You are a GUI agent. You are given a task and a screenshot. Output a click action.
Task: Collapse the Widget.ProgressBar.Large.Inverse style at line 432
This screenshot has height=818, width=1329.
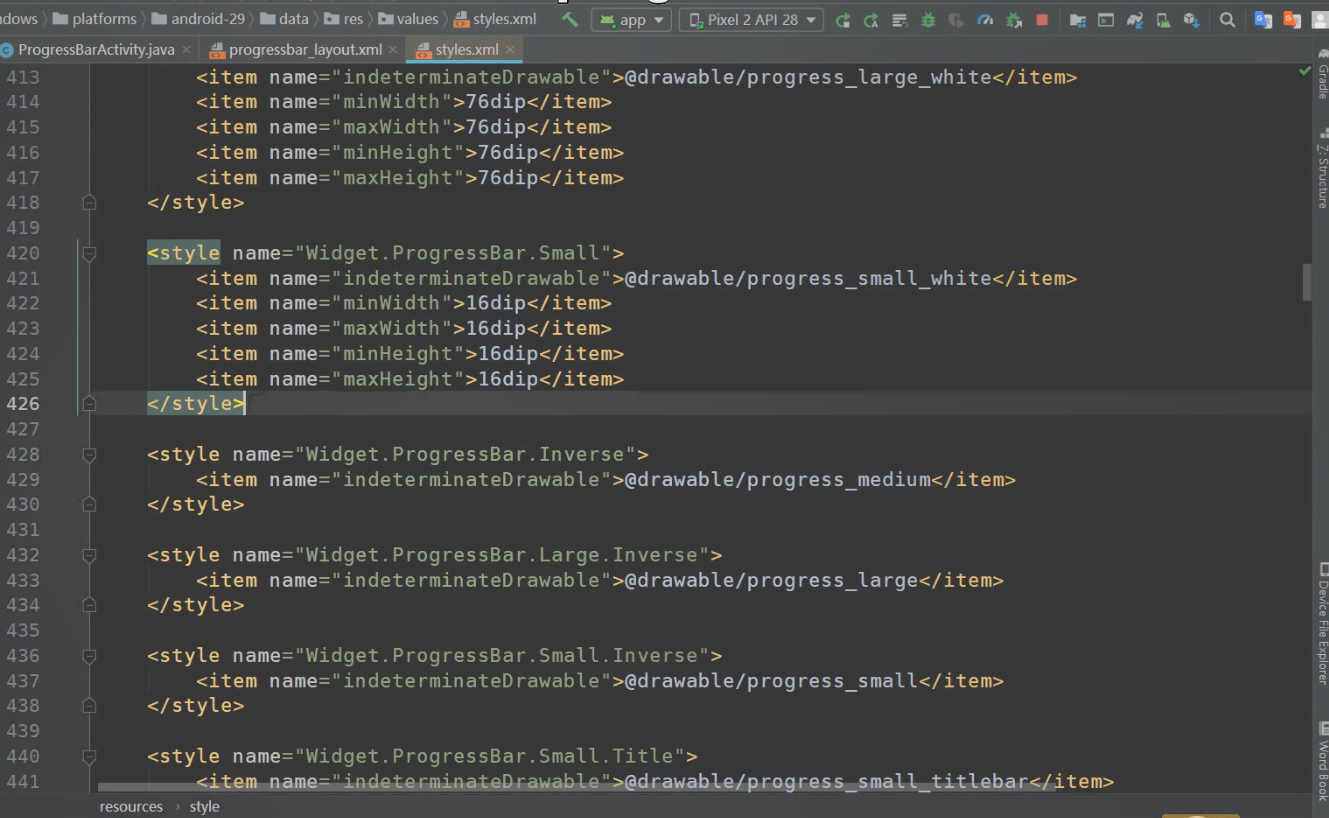[89, 555]
